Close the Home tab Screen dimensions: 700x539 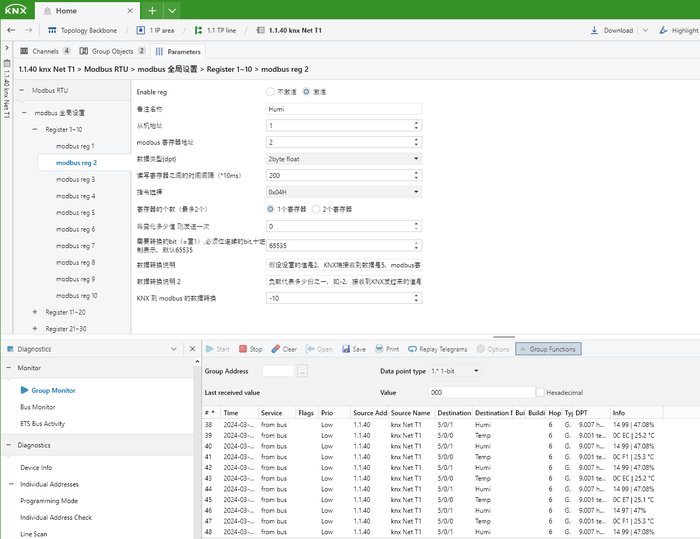pos(130,11)
